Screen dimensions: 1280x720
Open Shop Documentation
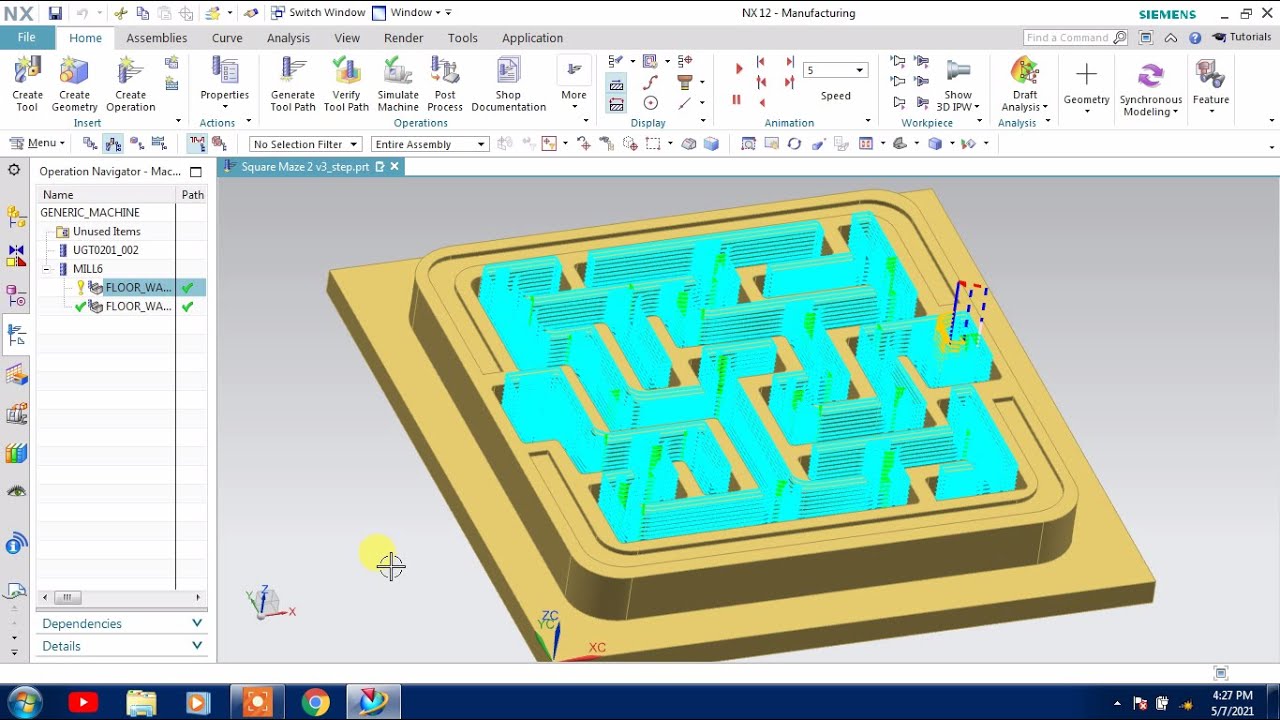(508, 83)
